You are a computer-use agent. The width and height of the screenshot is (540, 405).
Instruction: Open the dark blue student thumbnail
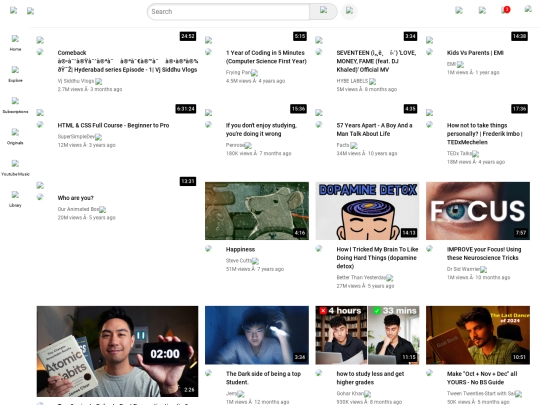tap(257, 335)
